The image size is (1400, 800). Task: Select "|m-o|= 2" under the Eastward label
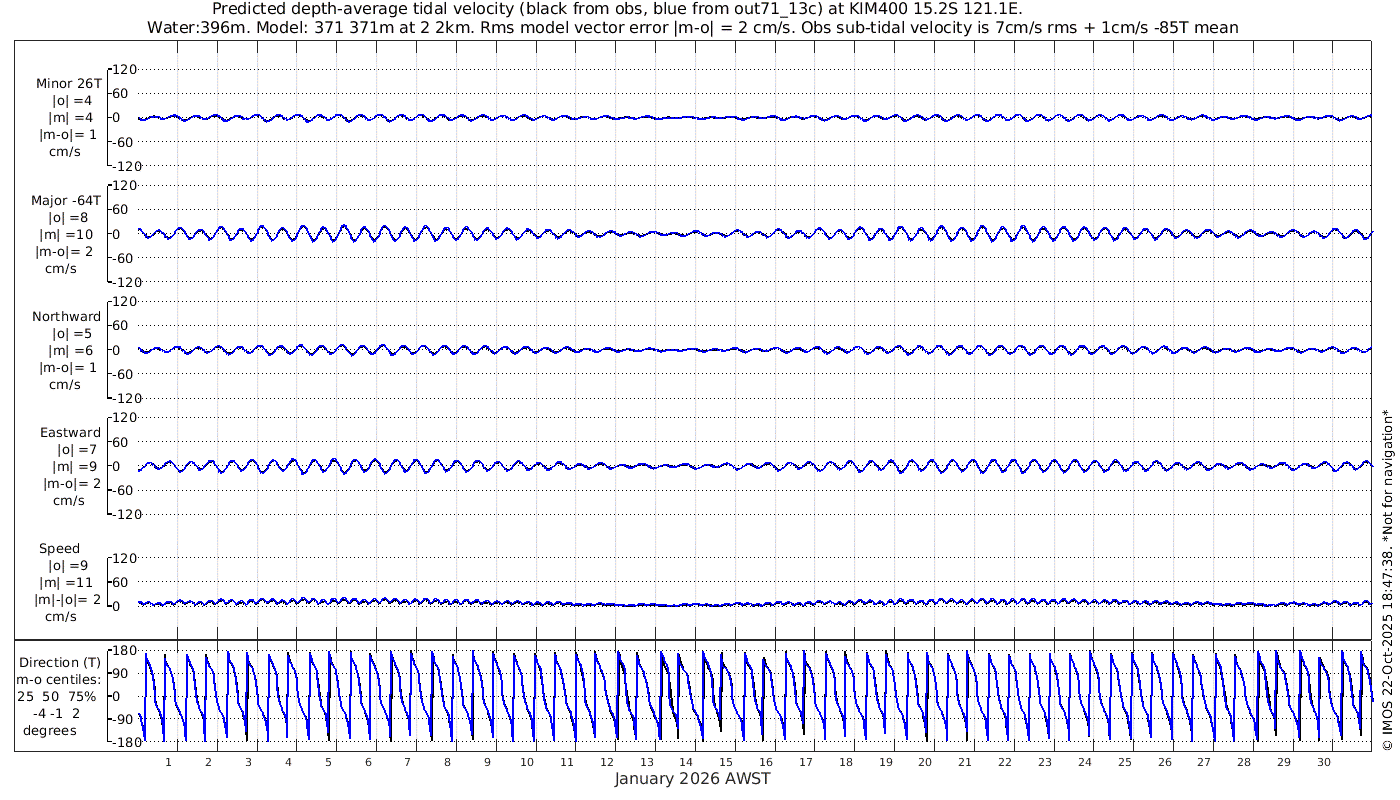pyautogui.click(x=71, y=484)
